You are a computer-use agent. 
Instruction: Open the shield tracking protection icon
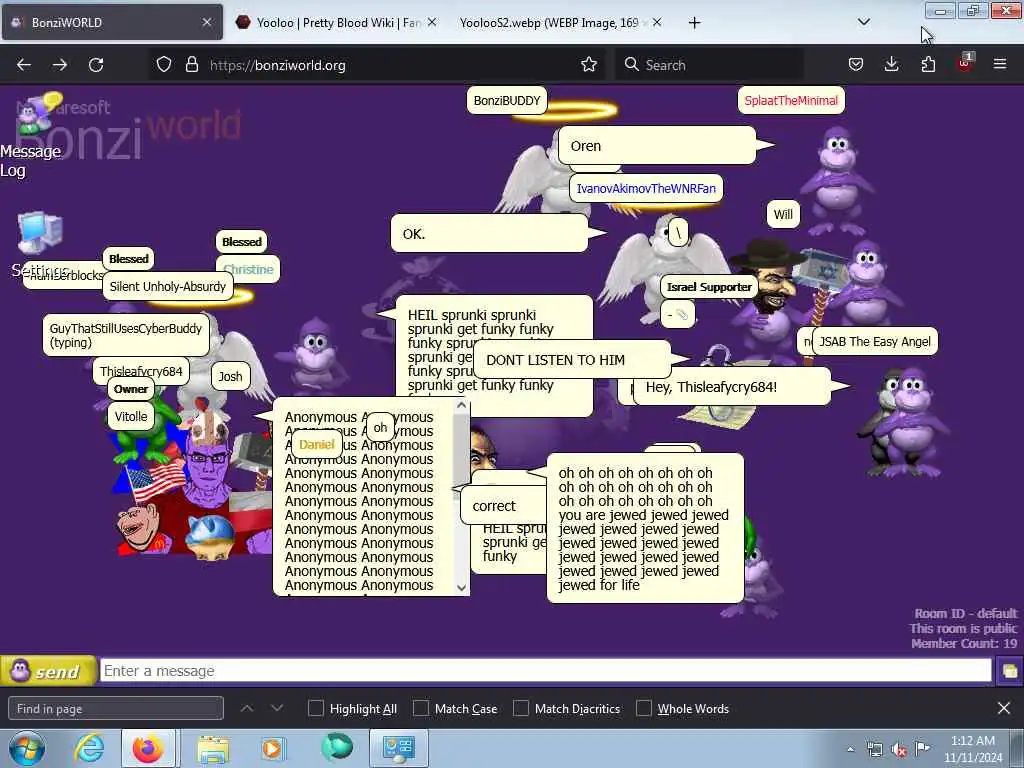click(164, 65)
